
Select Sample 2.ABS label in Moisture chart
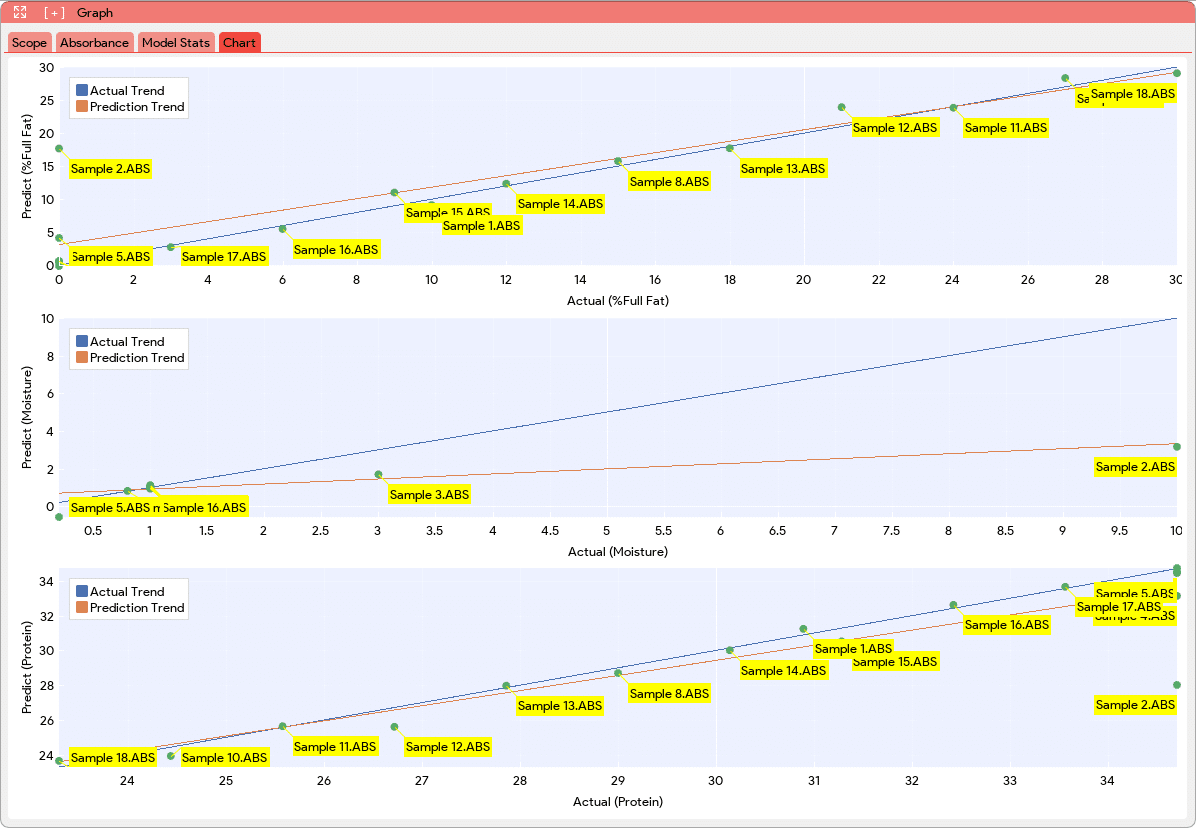pos(1135,467)
